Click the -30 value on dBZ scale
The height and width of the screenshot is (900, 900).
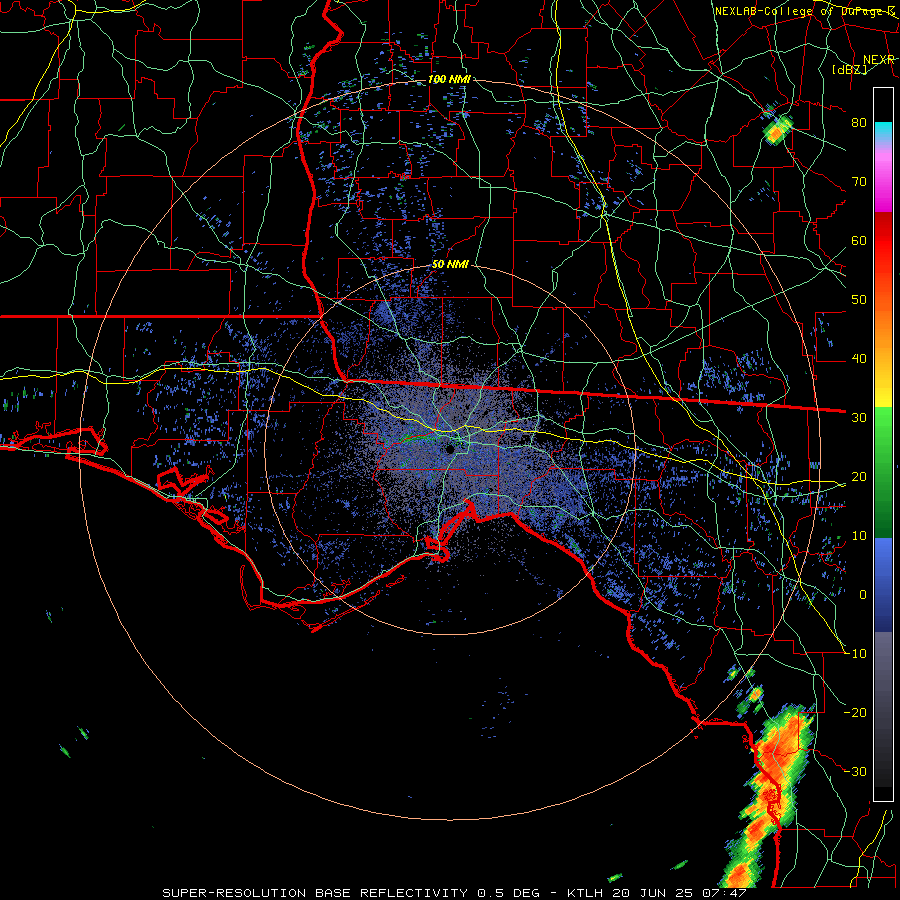(x=856, y=772)
